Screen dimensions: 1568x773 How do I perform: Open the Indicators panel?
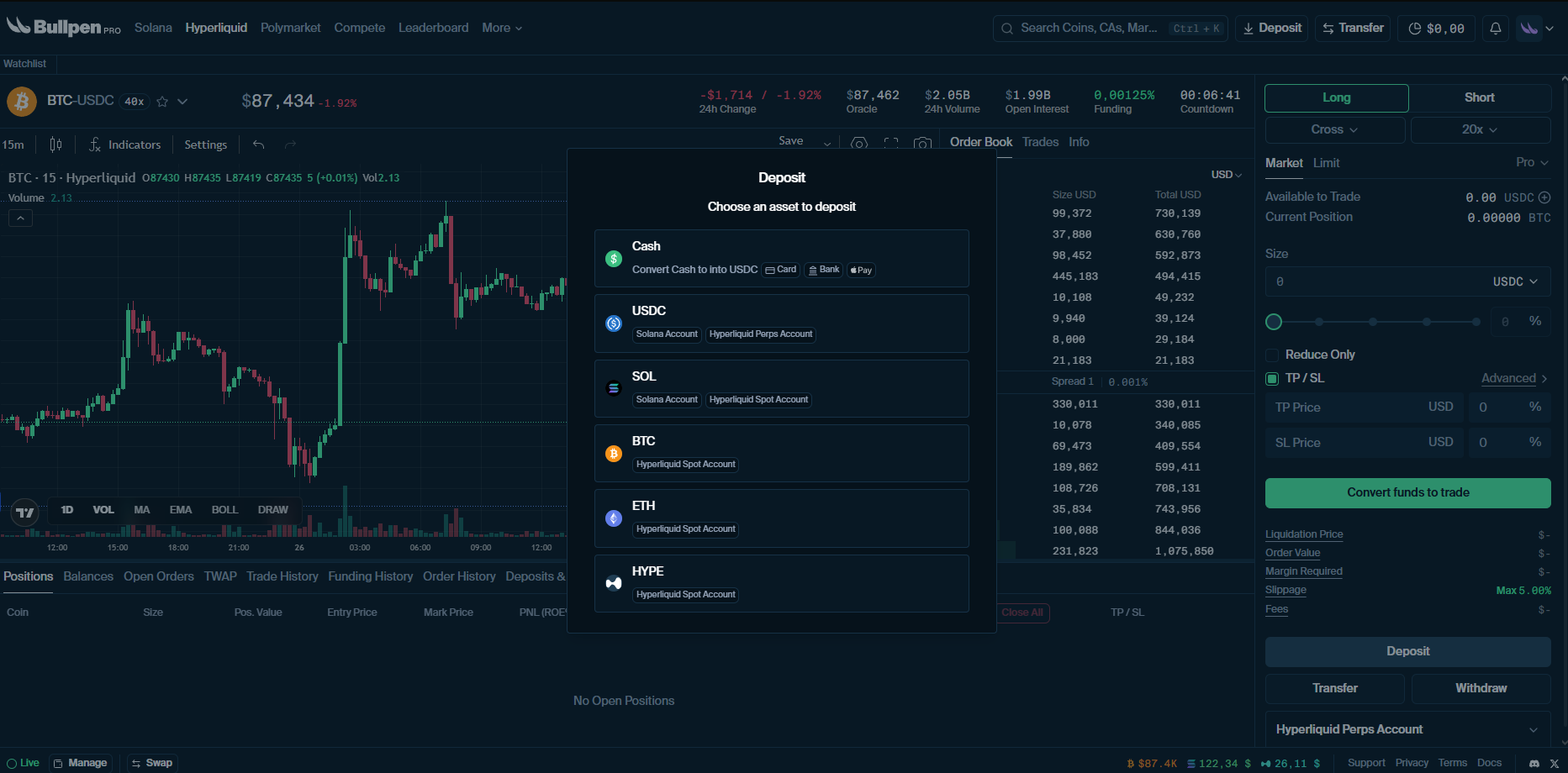124,145
